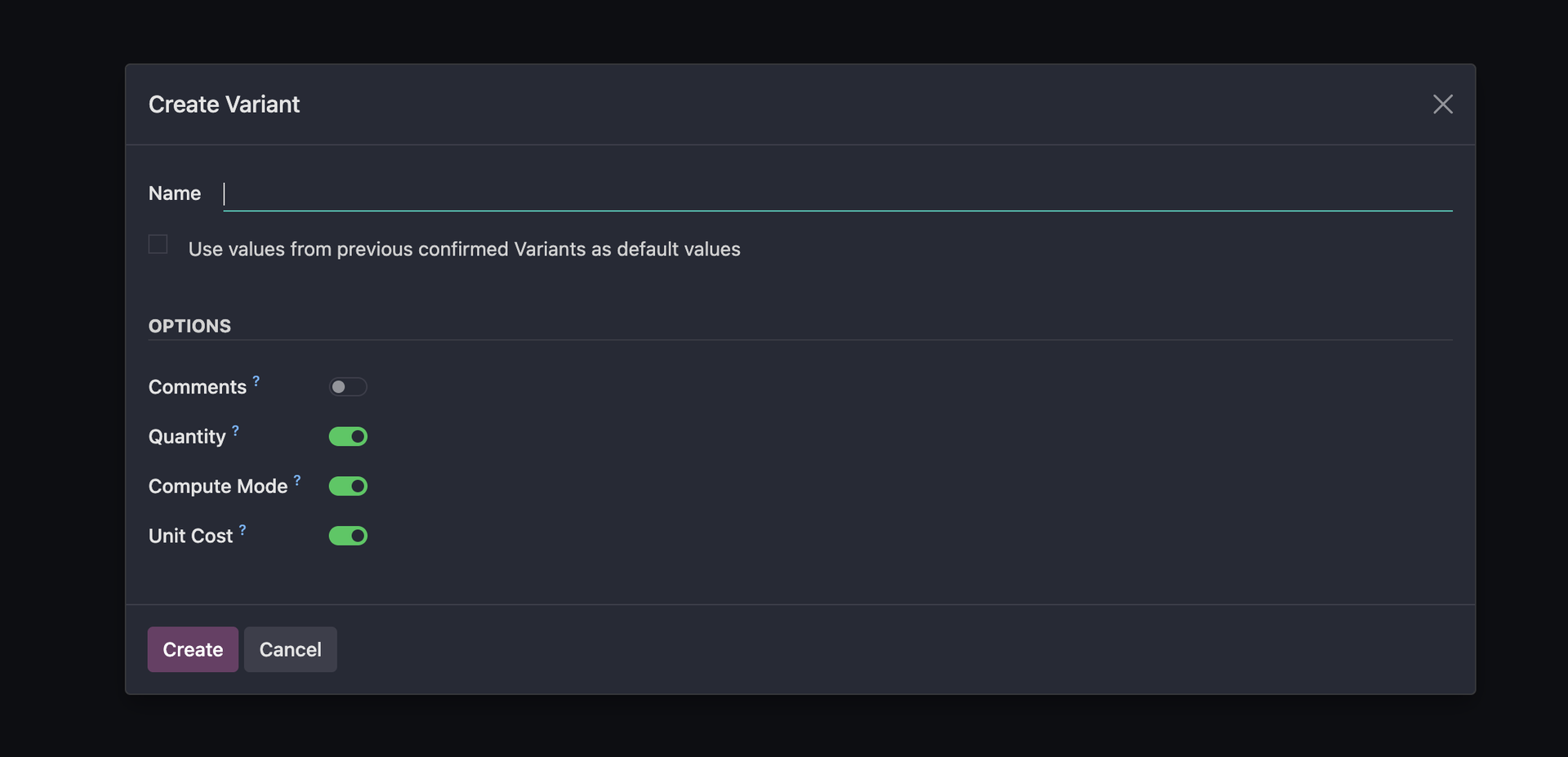This screenshot has height=757, width=1568.
Task: Enable the Comments toggle switch
Action: 348,387
